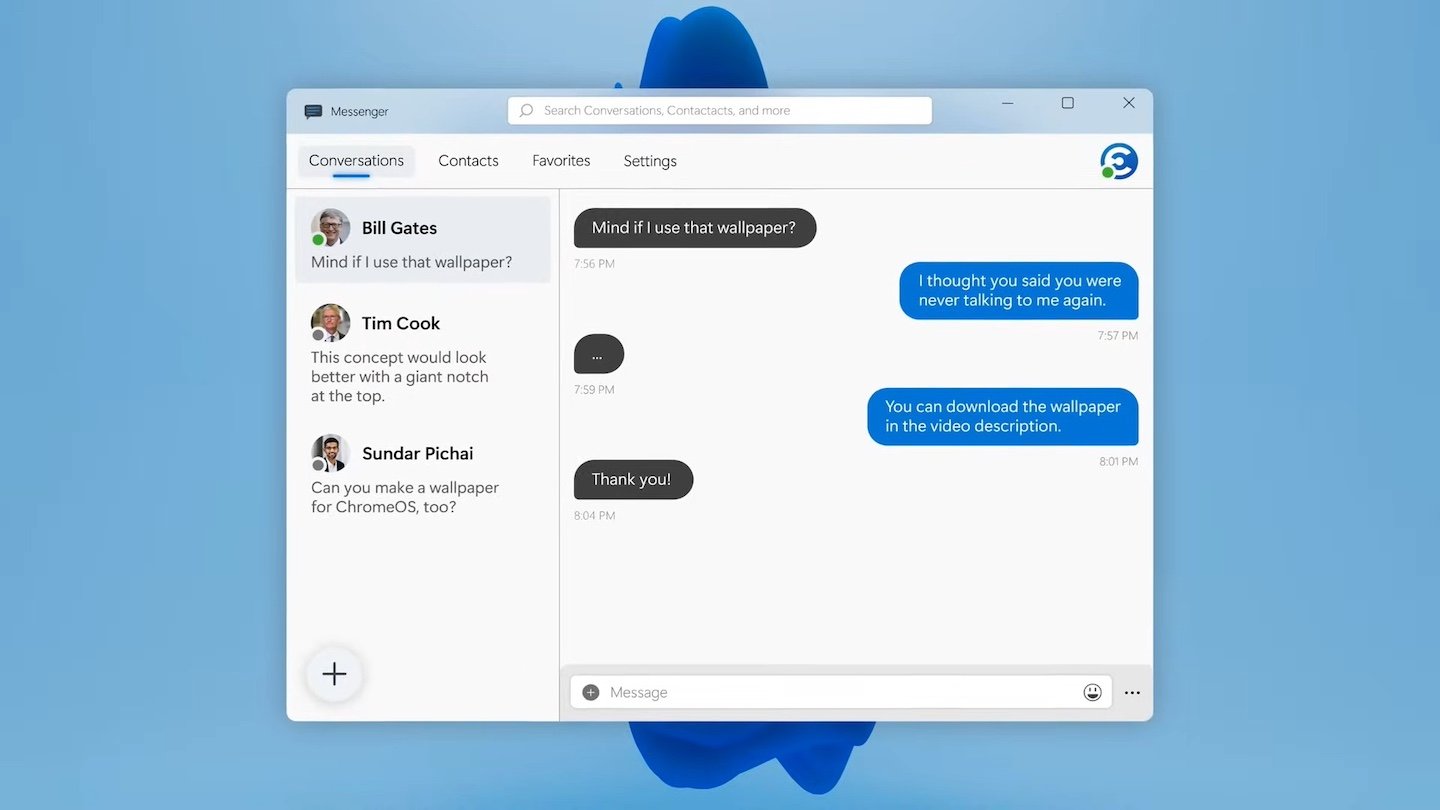
Task: Maximize the Messenger window
Action: coord(1068,103)
